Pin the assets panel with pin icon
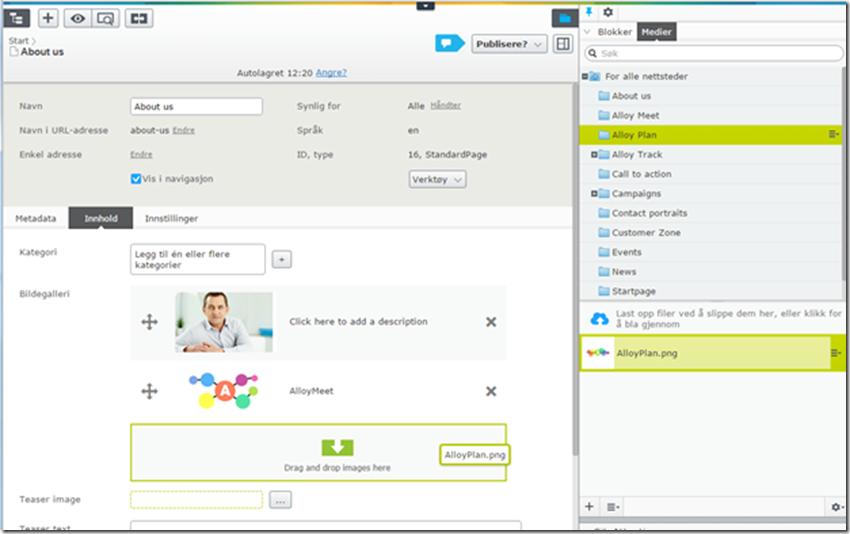Screen dimensions: 850x534 [589, 12]
